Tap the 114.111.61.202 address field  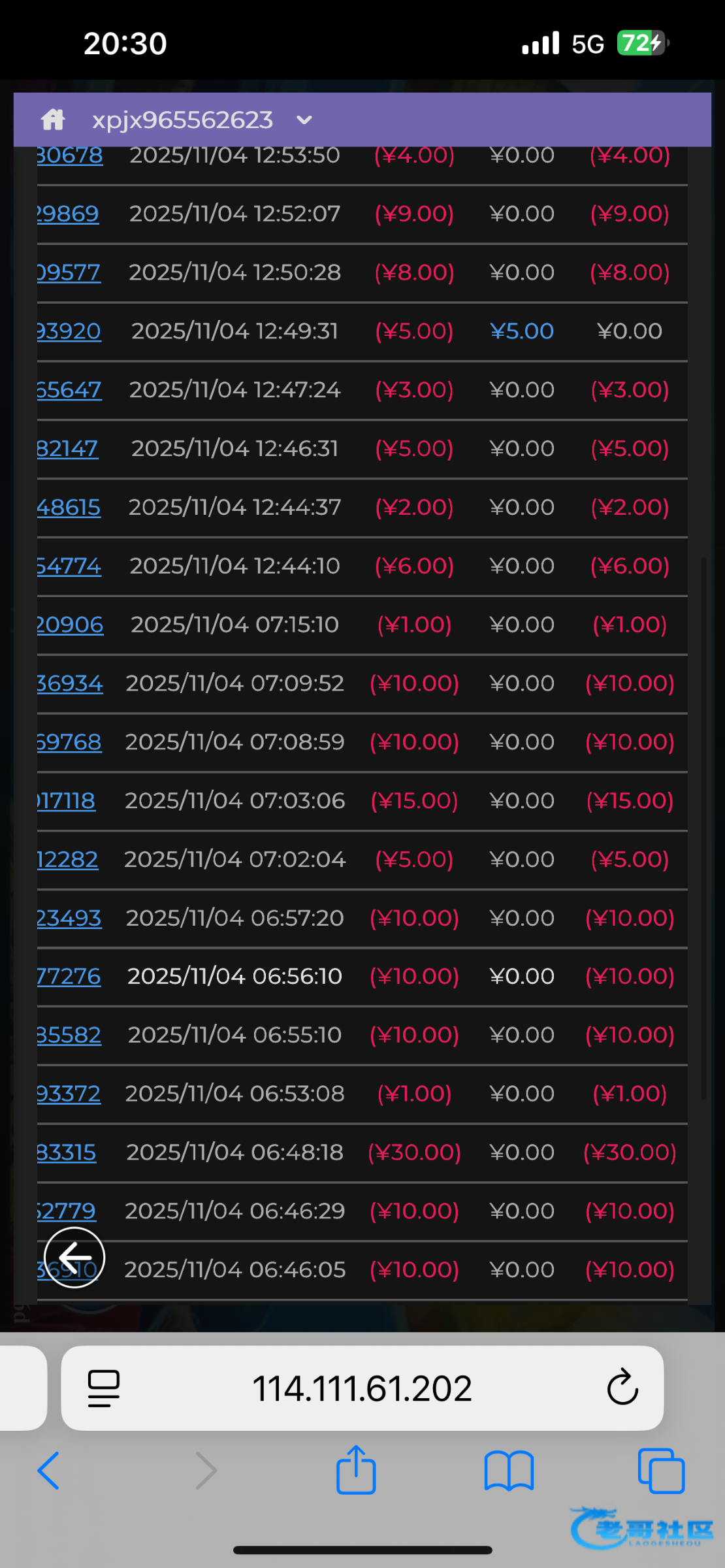coord(362,1388)
